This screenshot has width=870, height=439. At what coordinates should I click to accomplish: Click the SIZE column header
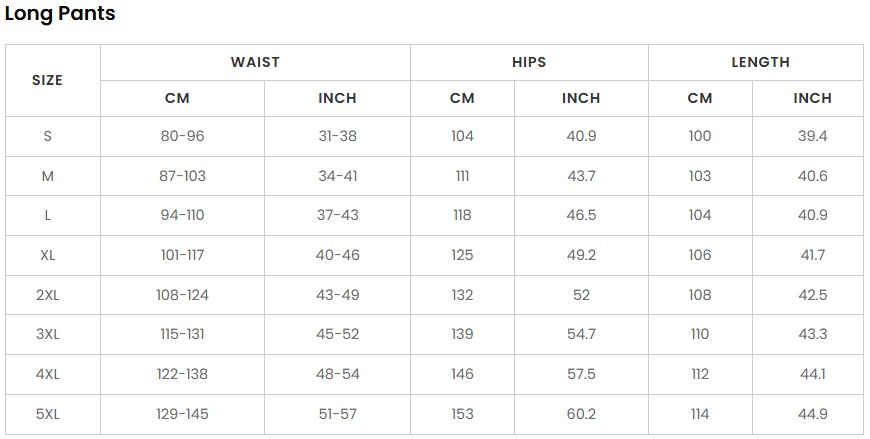(48, 80)
